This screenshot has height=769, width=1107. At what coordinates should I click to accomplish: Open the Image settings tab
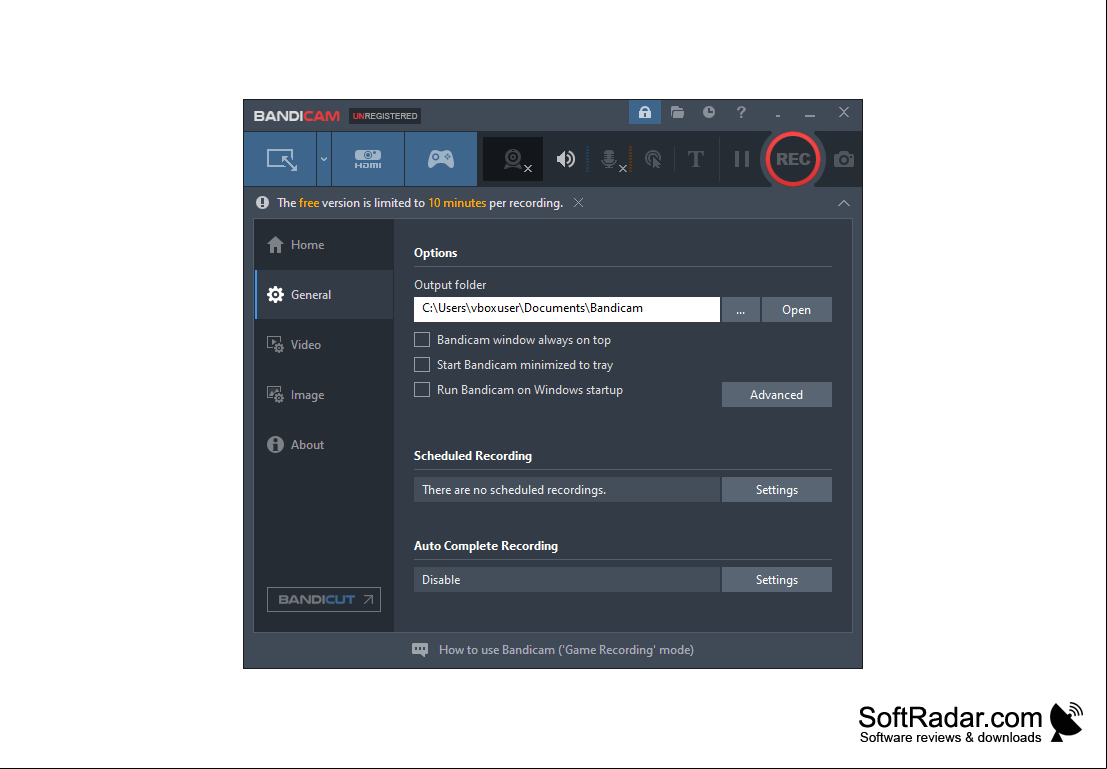324,395
